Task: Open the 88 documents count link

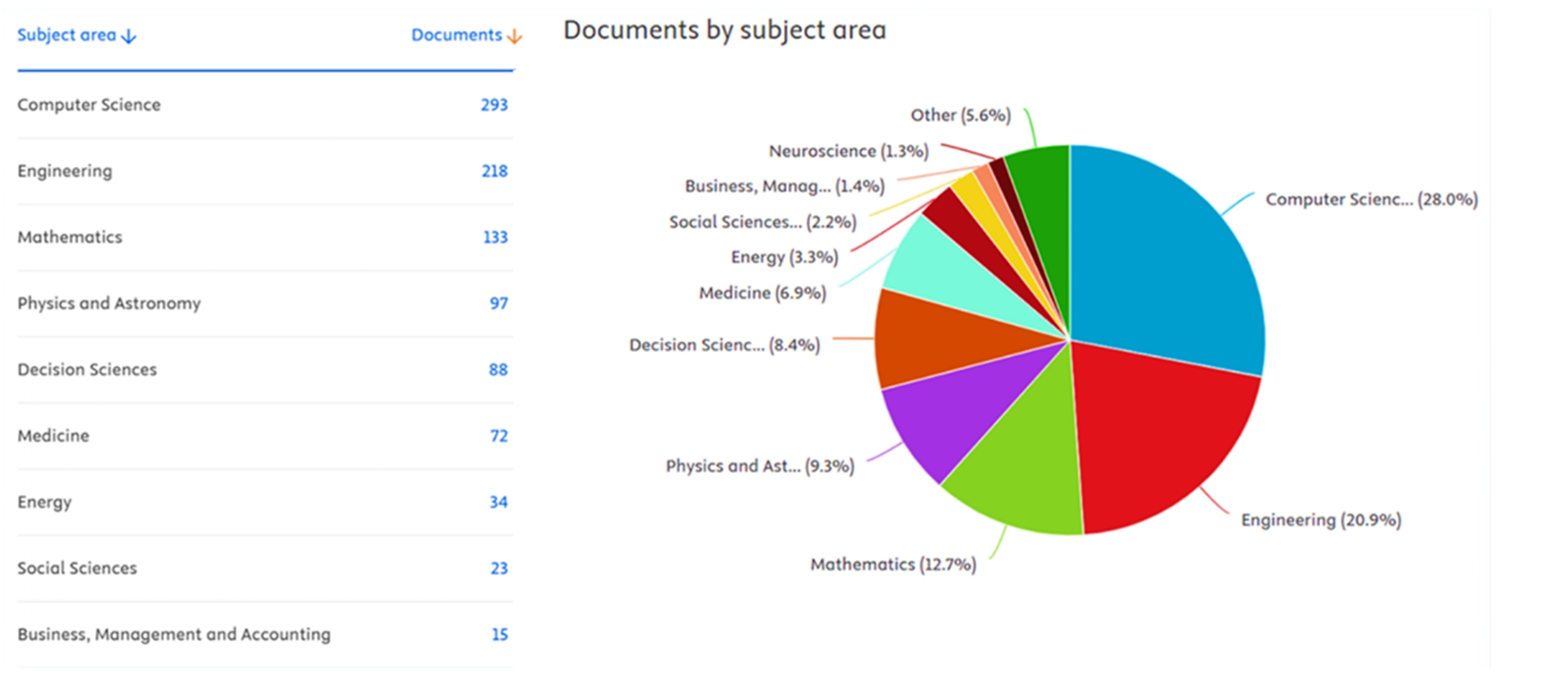Action: pos(498,369)
